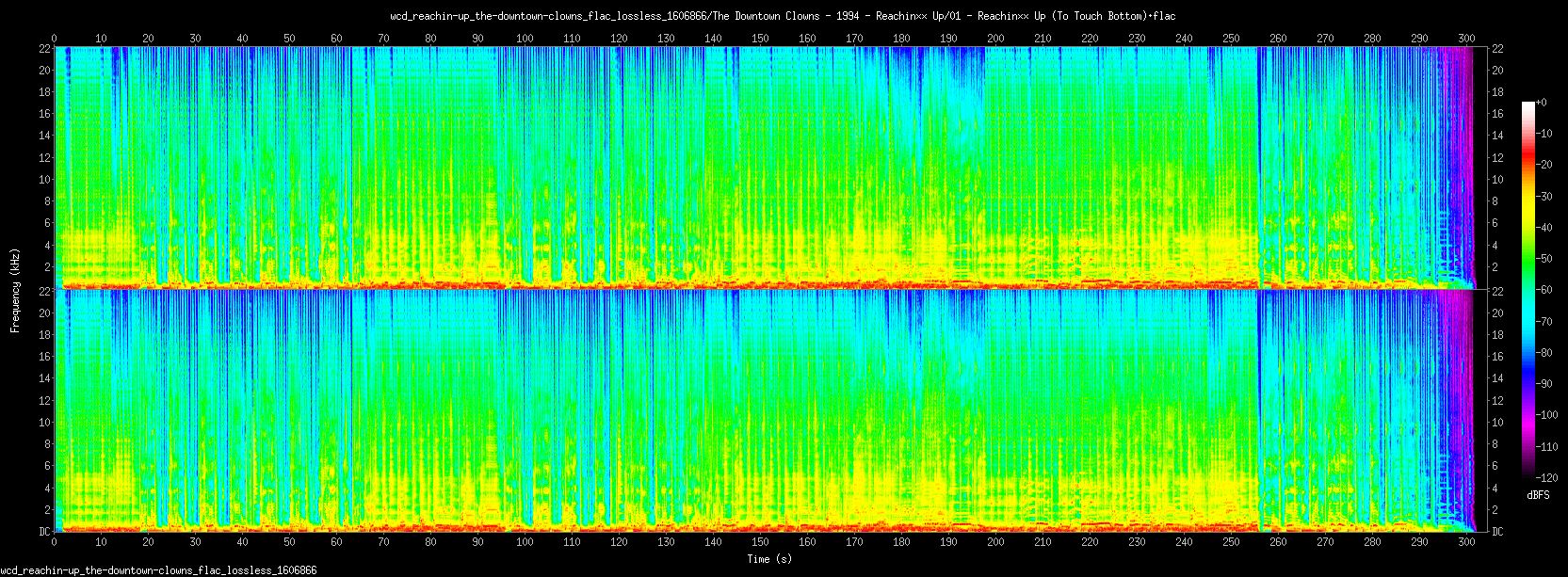Click the bottom-left folder name caption
The width and height of the screenshot is (1568, 577).
(158, 570)
